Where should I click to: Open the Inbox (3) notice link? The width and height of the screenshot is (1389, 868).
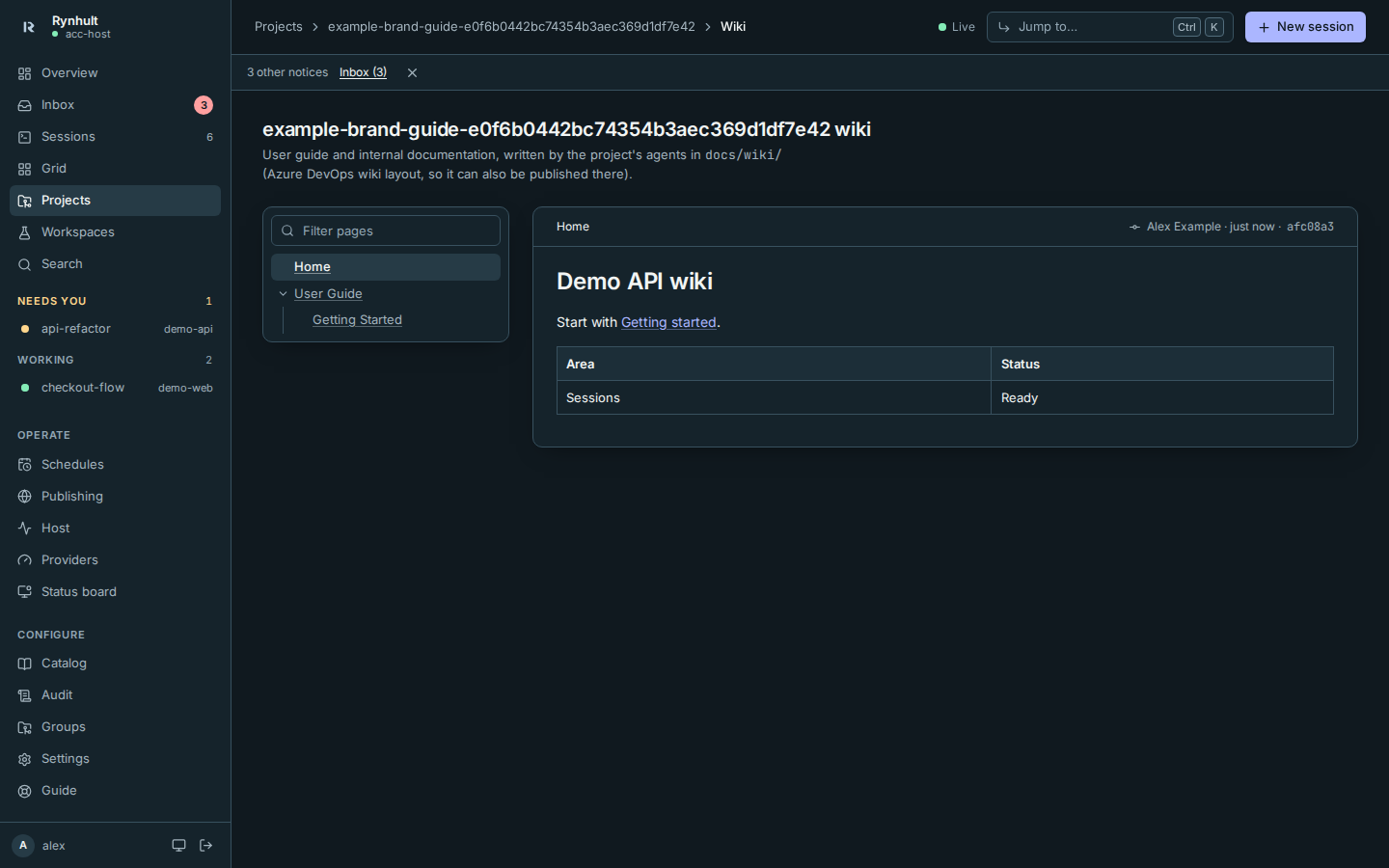click(363, 72)
